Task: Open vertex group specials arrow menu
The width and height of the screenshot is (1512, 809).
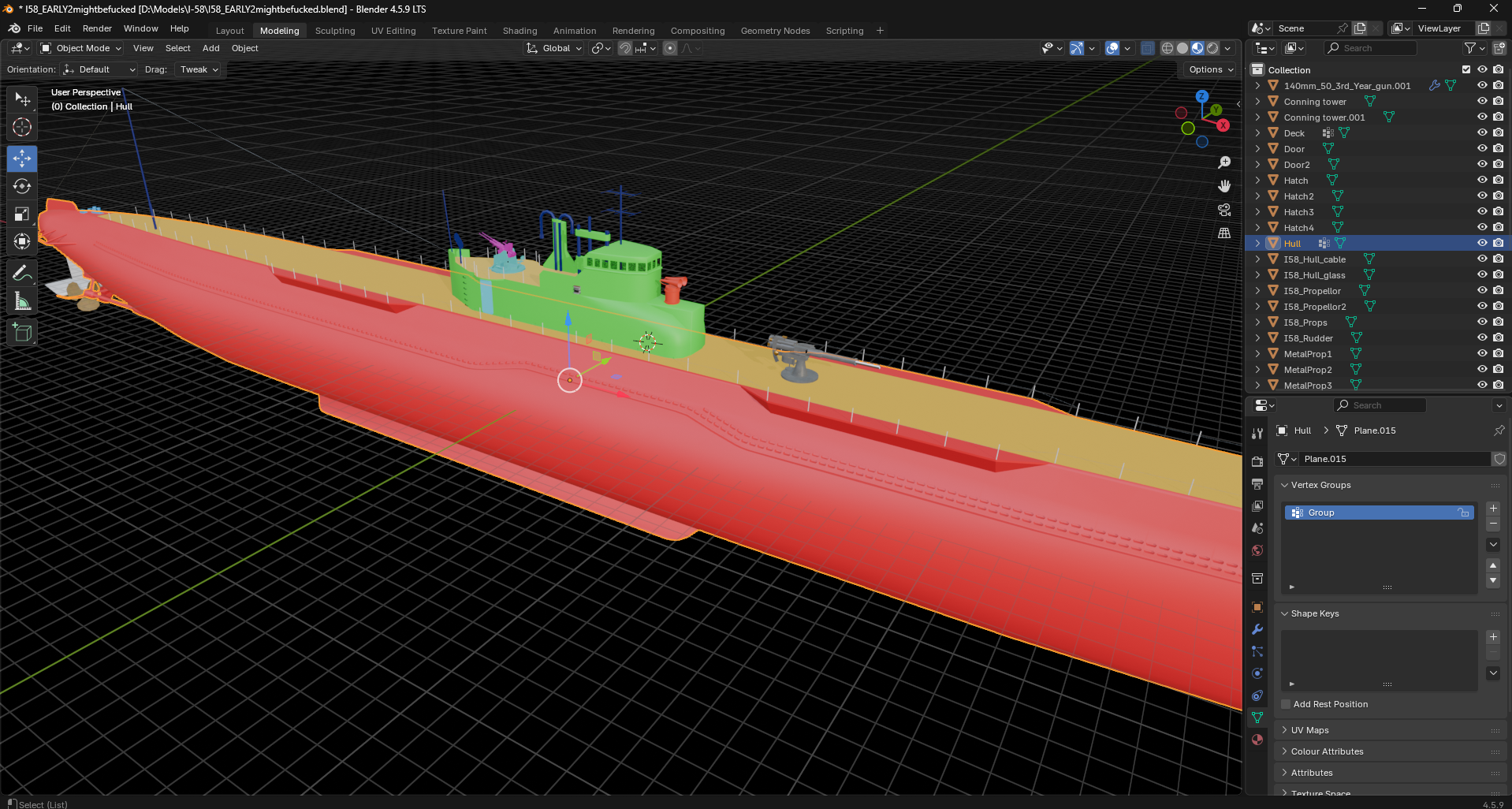Action: pyautogui.click(x=1493, y=545)
